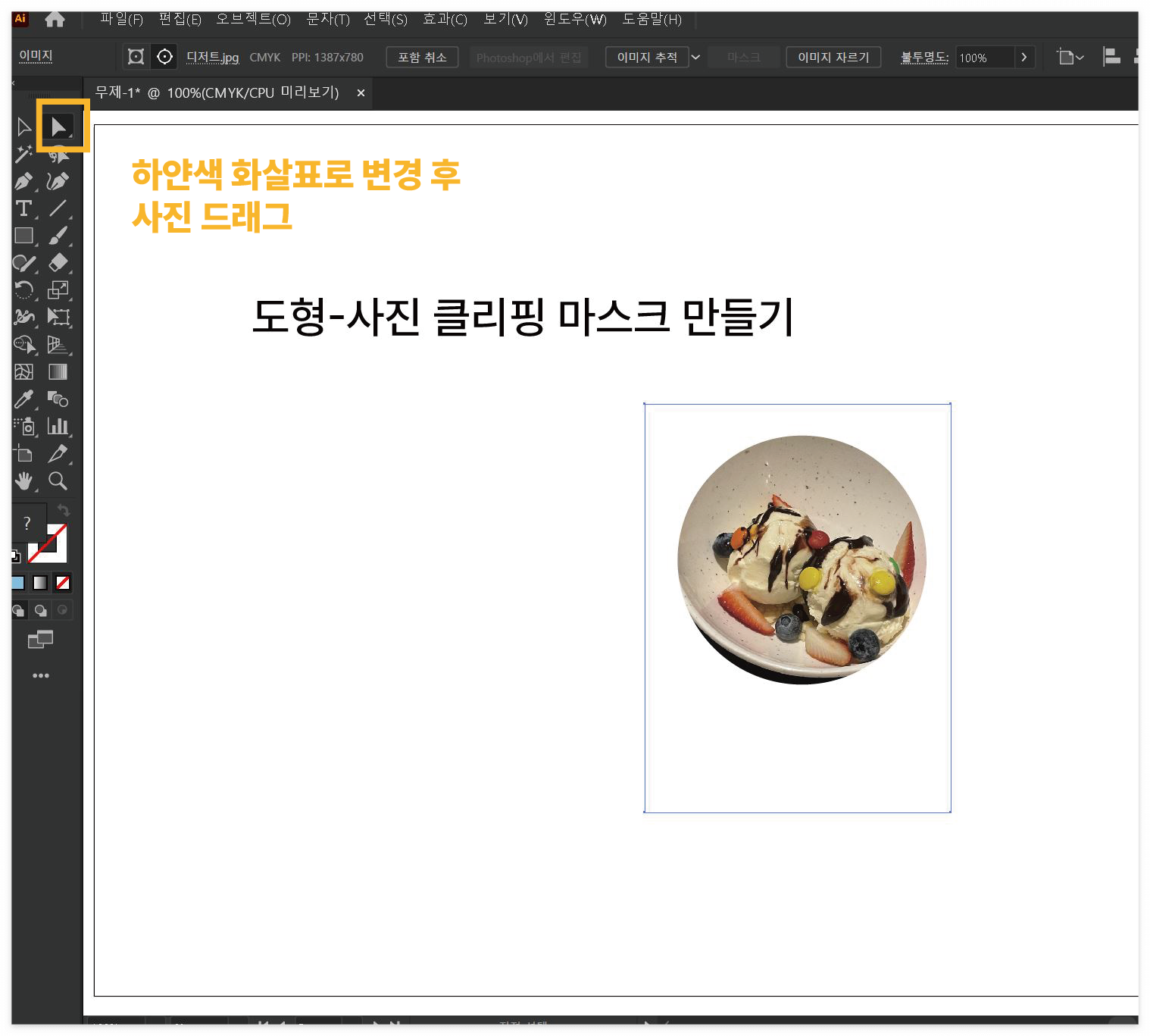Select the Rectangle tool
The image size is (1150, 1036).
pos(24,236)
